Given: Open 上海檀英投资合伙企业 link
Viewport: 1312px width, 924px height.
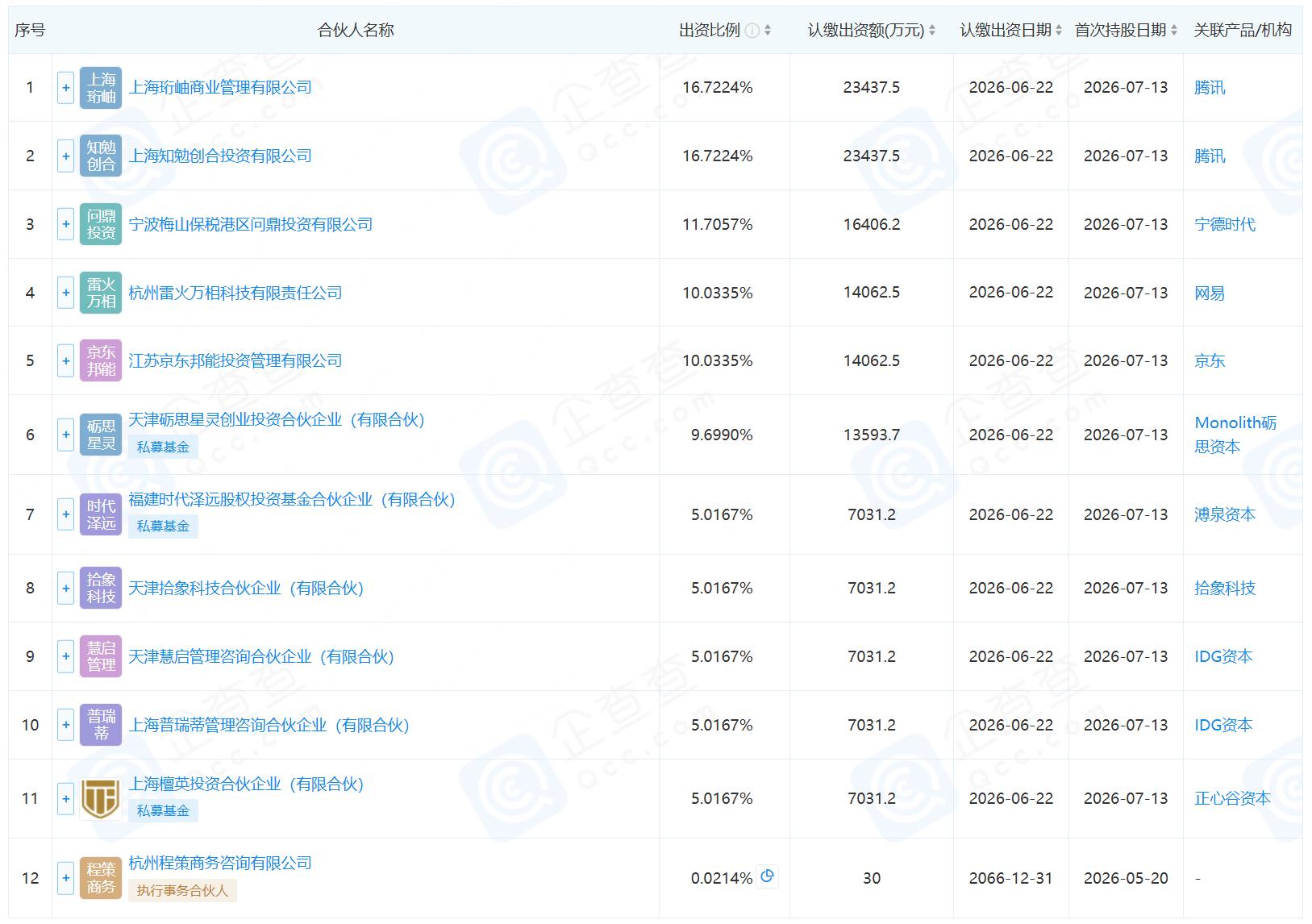Looking at the screenshot, I should coord(246,784).
